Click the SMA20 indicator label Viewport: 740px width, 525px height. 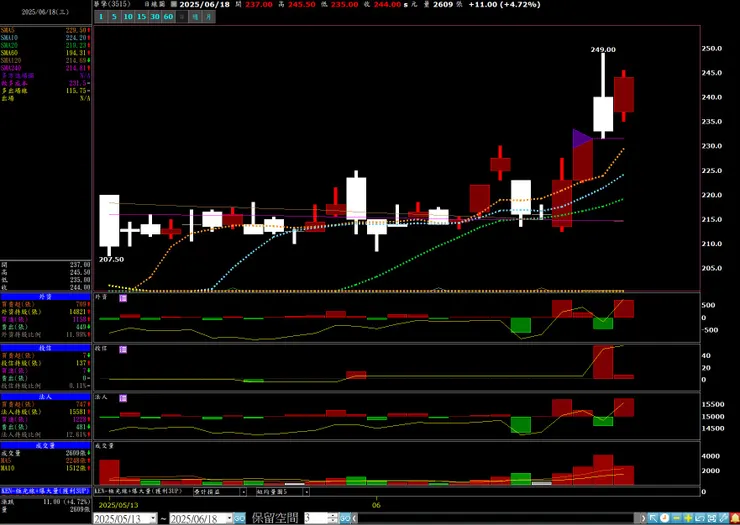click(x=9, y=45)
